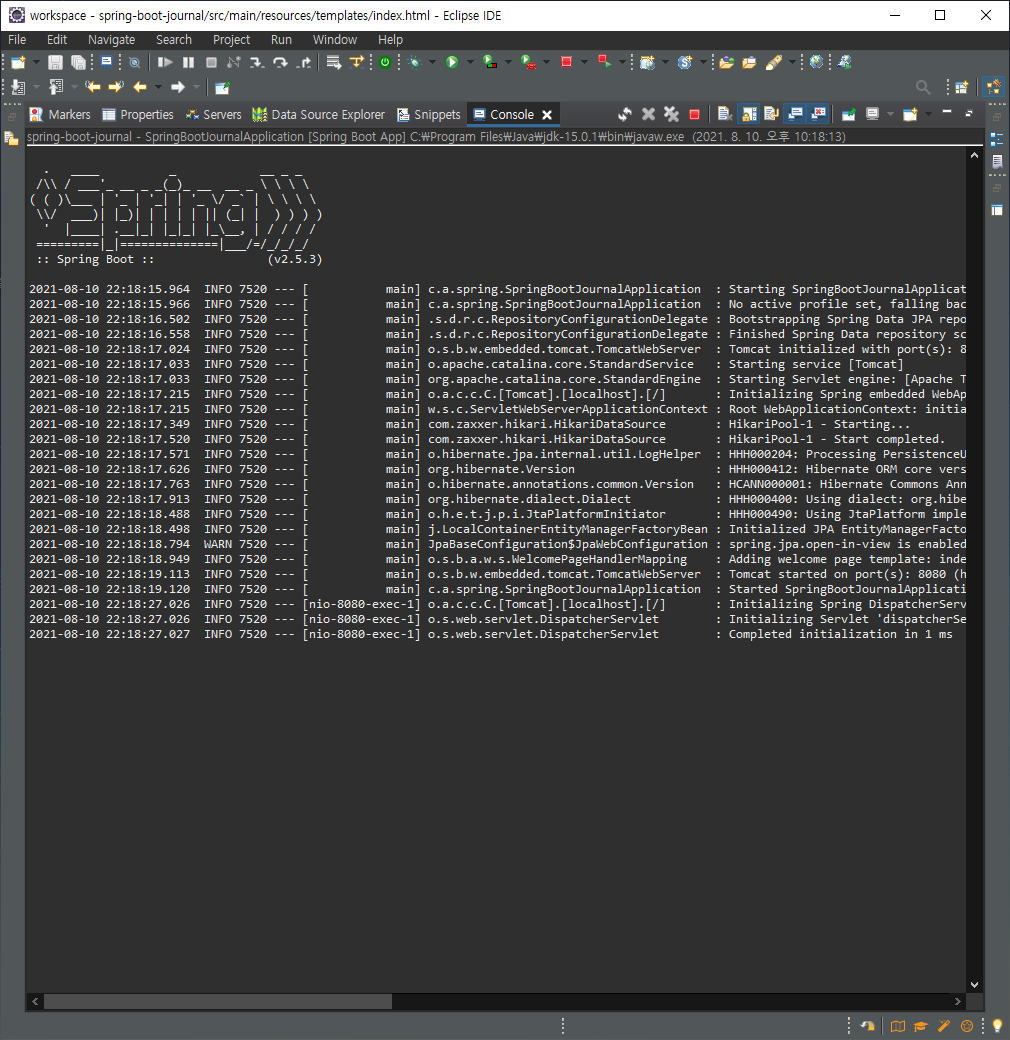The height and width of the screenshot is (1040, 1010).
Task: Click the Skip All Breakpoints icon
Action: point(135,62)
